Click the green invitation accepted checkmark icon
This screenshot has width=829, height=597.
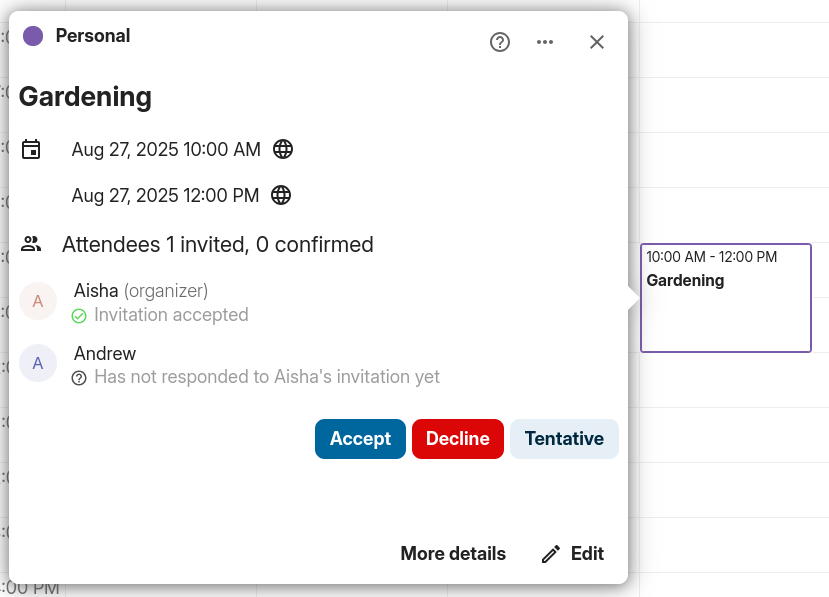click(78, 315)
